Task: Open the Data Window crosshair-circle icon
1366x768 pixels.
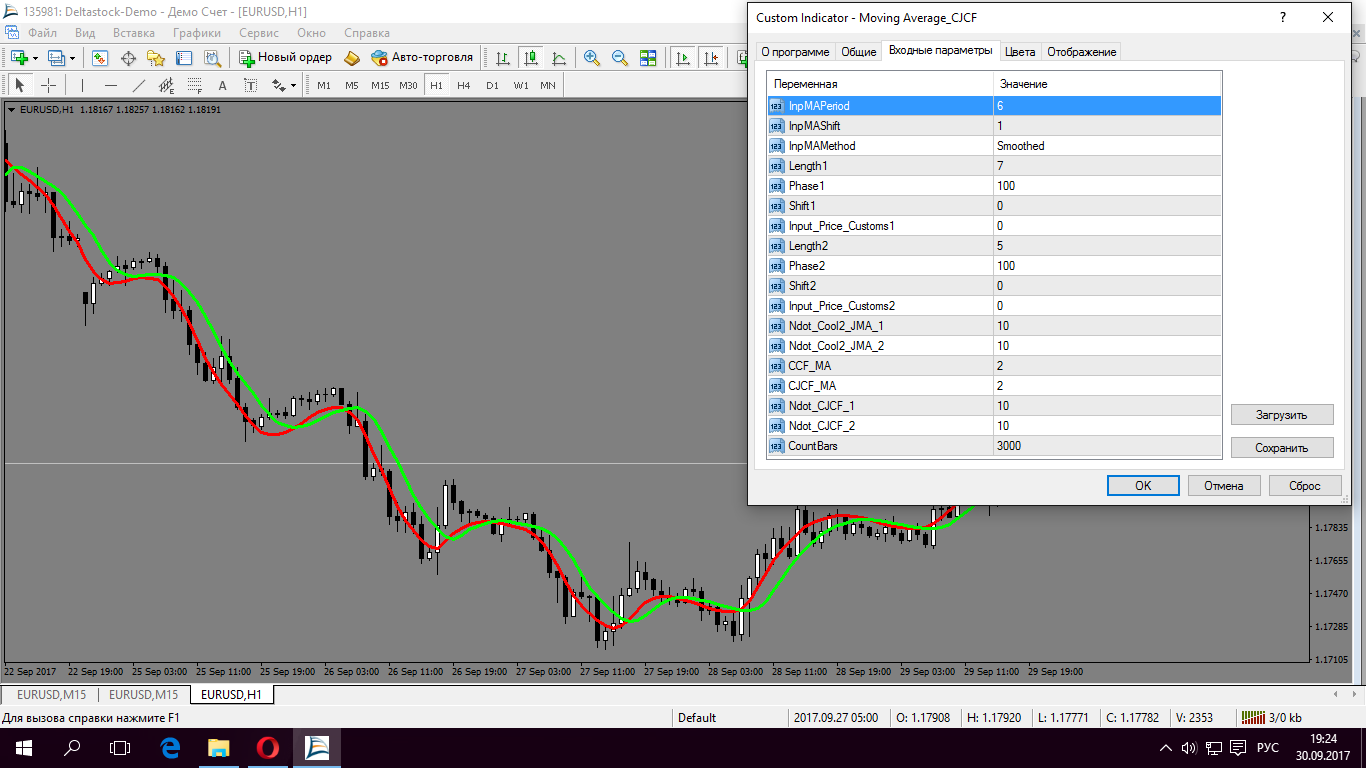Action: 128,58
